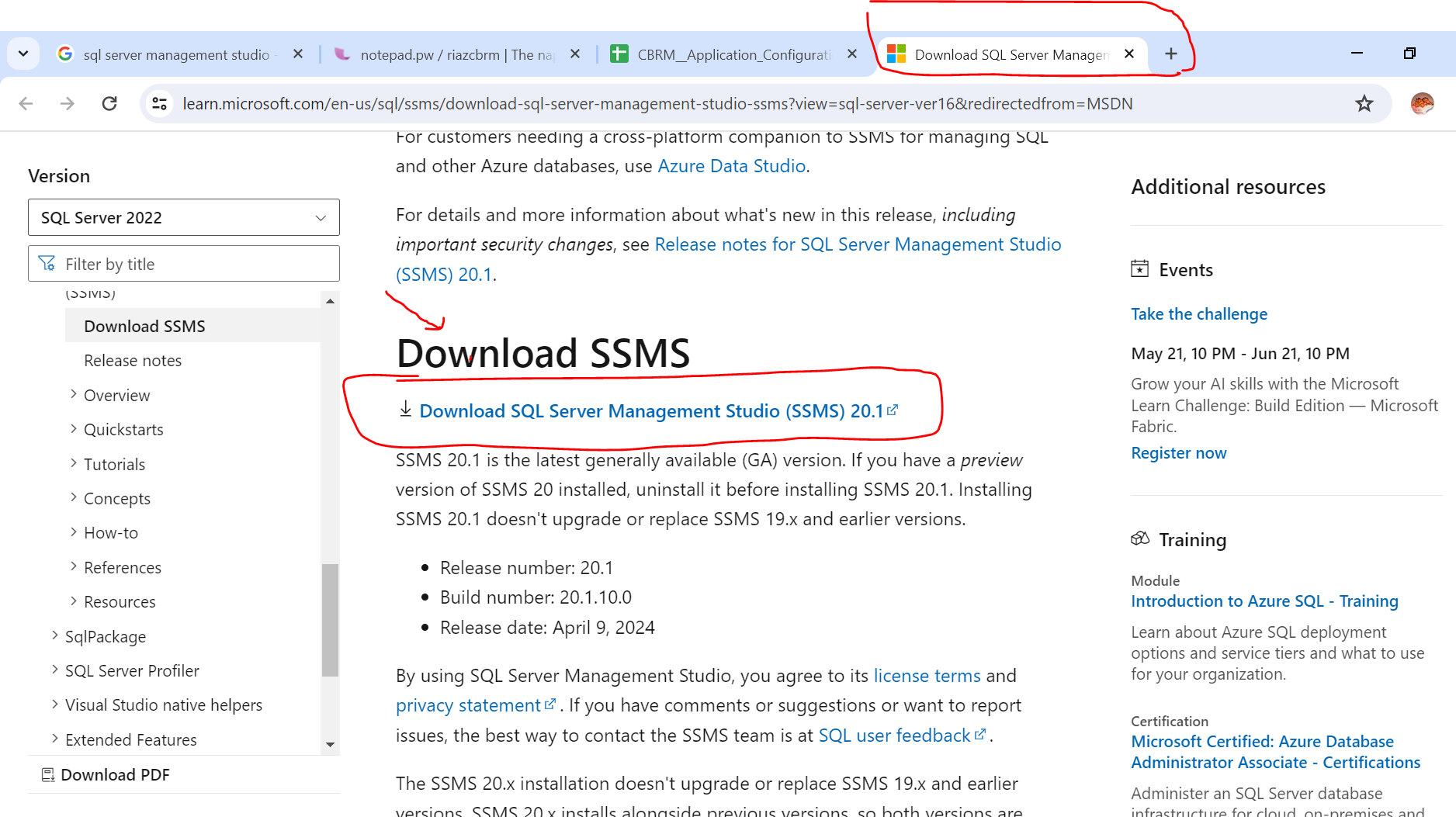Open the SQL Server 2022 version dropdown
The height and width of the screenshot is (817, 1456).
184,217
